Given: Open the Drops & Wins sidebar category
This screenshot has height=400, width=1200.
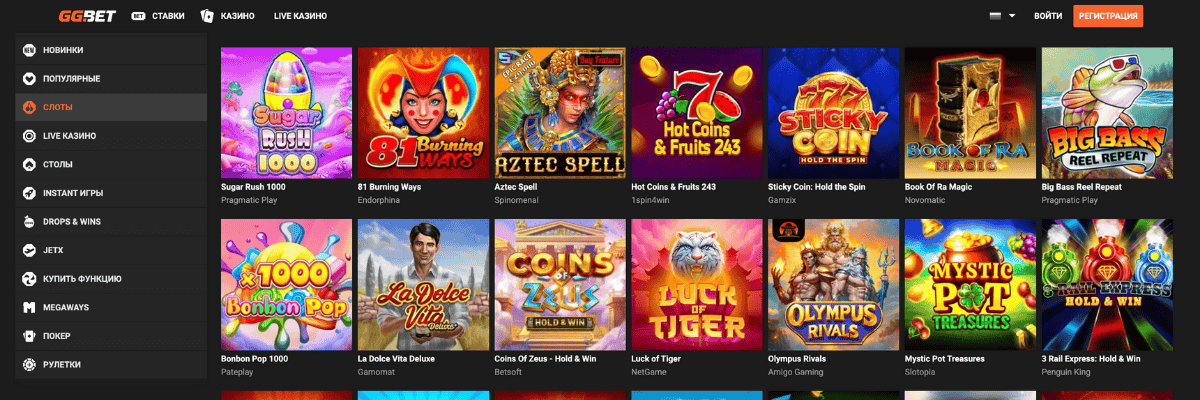Looking at the screenshot, I should pyautogui.click(x=72, y=221).
